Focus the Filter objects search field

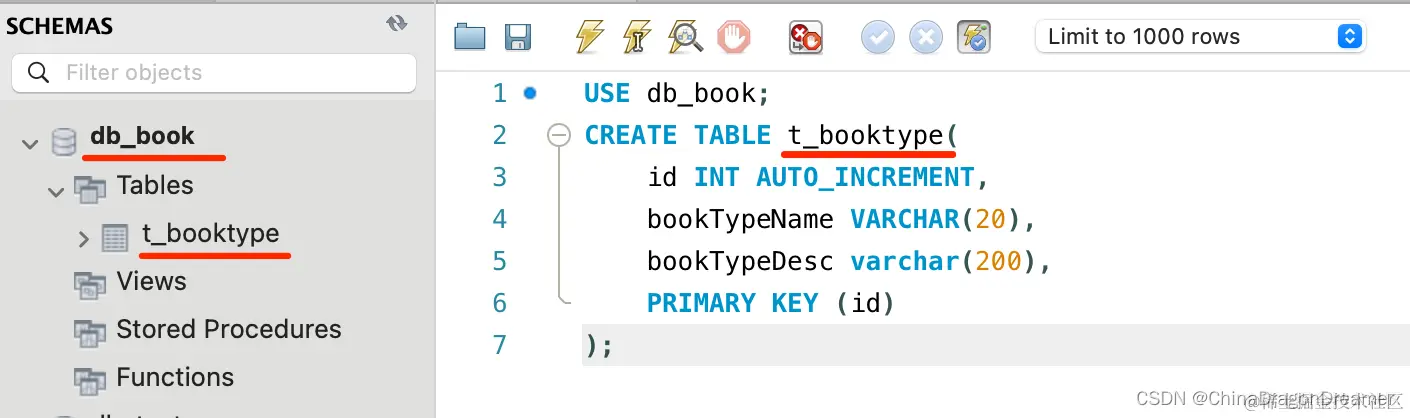tap(214, 73)
